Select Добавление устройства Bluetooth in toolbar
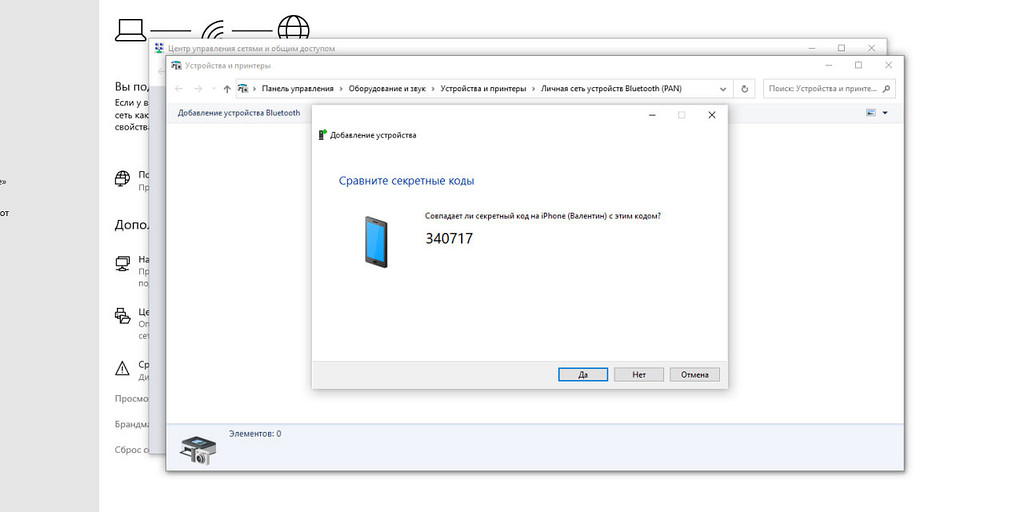The height and width of the screenshot is (512, 1024). tap(238, 113)
